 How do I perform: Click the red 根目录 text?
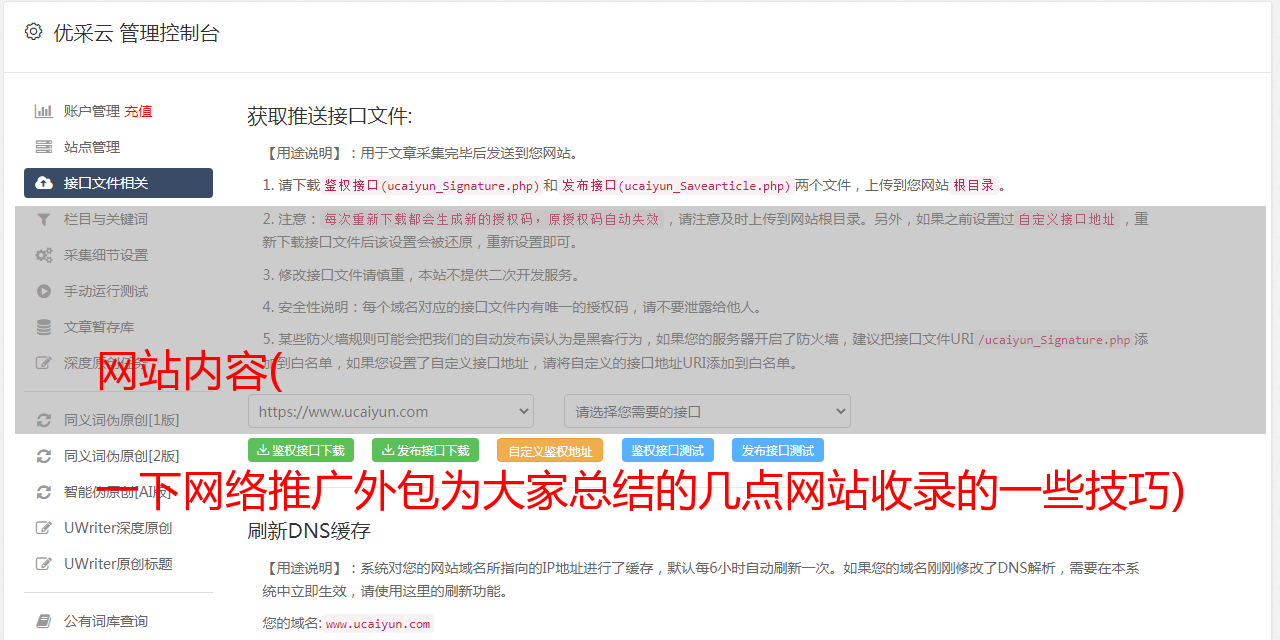pos(974,185)
